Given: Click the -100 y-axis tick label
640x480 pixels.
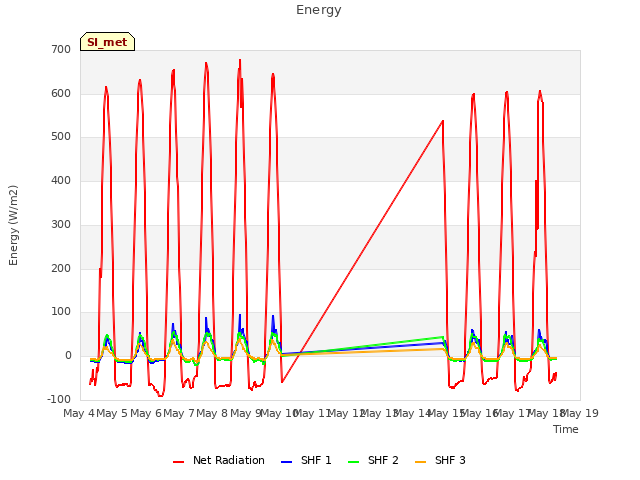Looking at the screenshot, I should click(x=59, y=399).
